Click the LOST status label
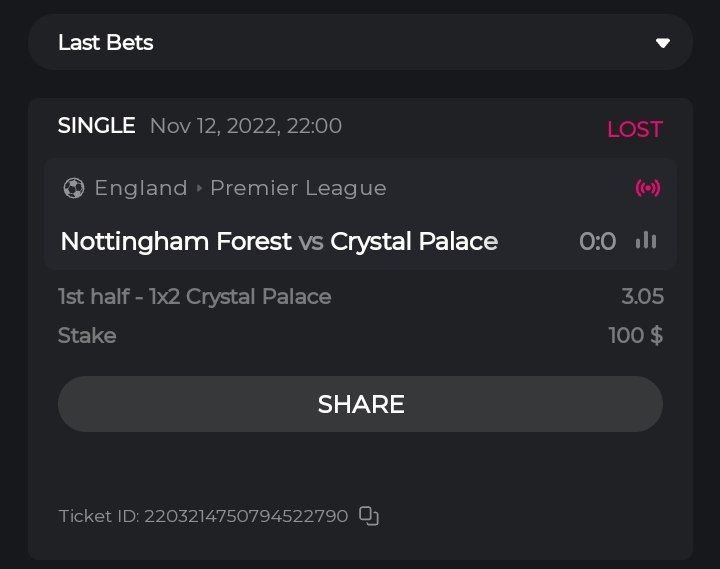 (x=634, y=129)
